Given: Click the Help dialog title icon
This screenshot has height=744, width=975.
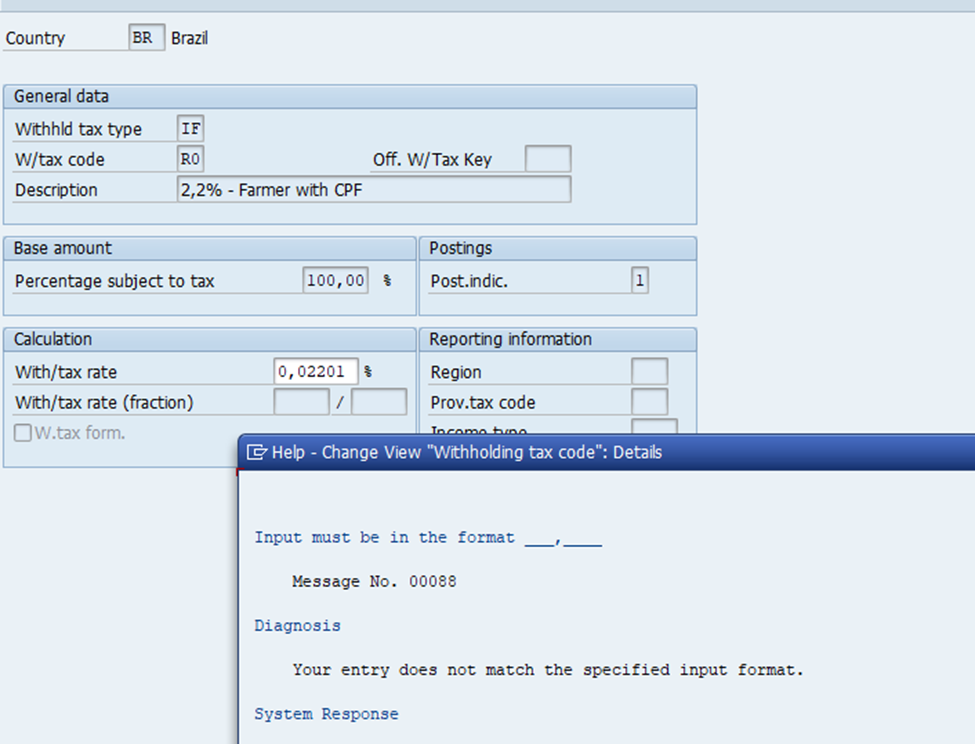Looking at the screenshot, I should [257, 452].
